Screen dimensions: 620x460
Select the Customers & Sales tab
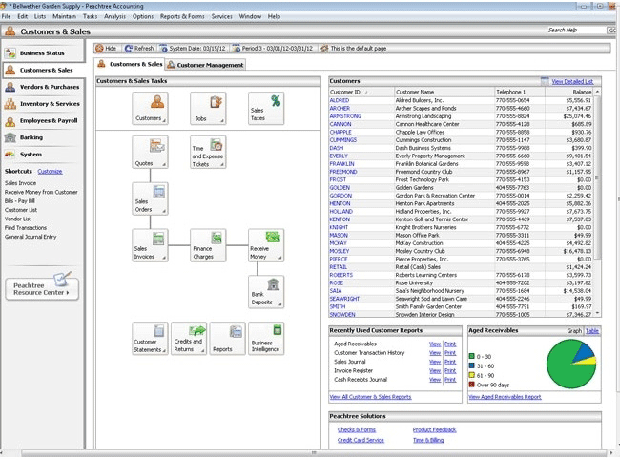click(x=130, y=64)
